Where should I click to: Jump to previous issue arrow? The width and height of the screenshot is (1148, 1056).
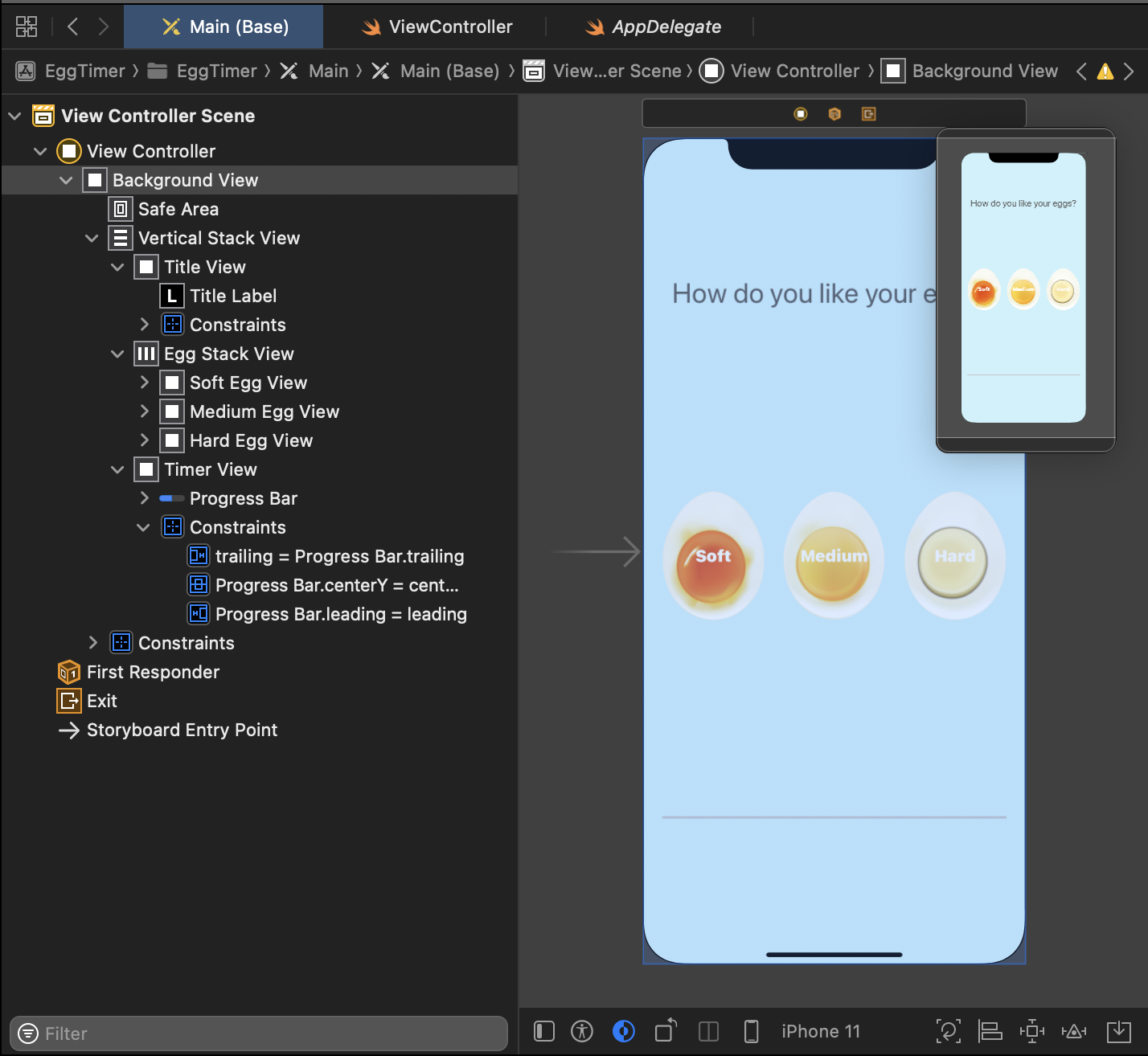[x=1081, y=72]
